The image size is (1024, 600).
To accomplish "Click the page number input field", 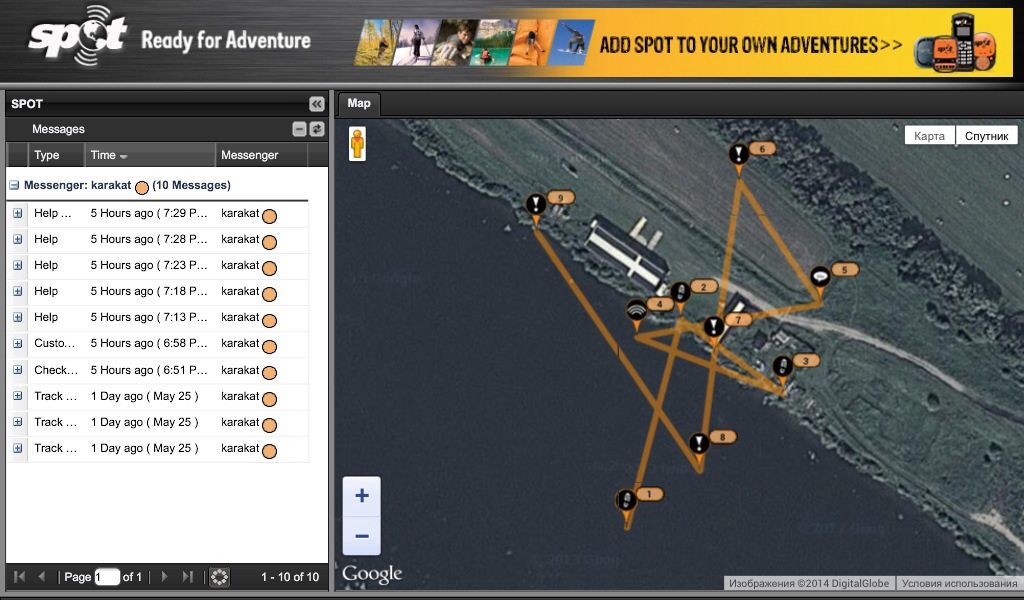I will pyautogui.click(x=107, y=577).
